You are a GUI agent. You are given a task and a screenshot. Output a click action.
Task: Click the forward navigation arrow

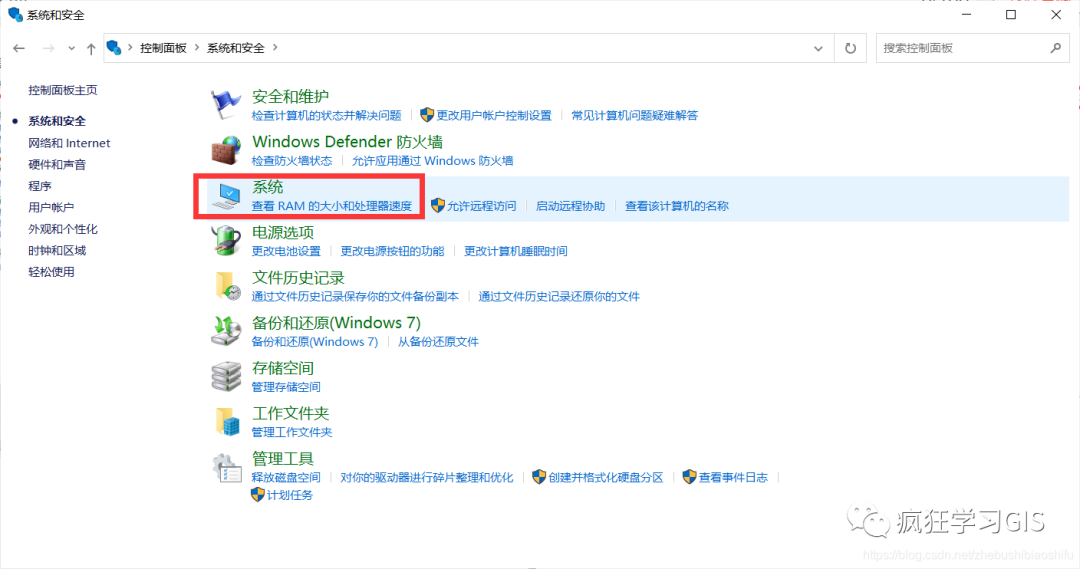pos(48,48)
